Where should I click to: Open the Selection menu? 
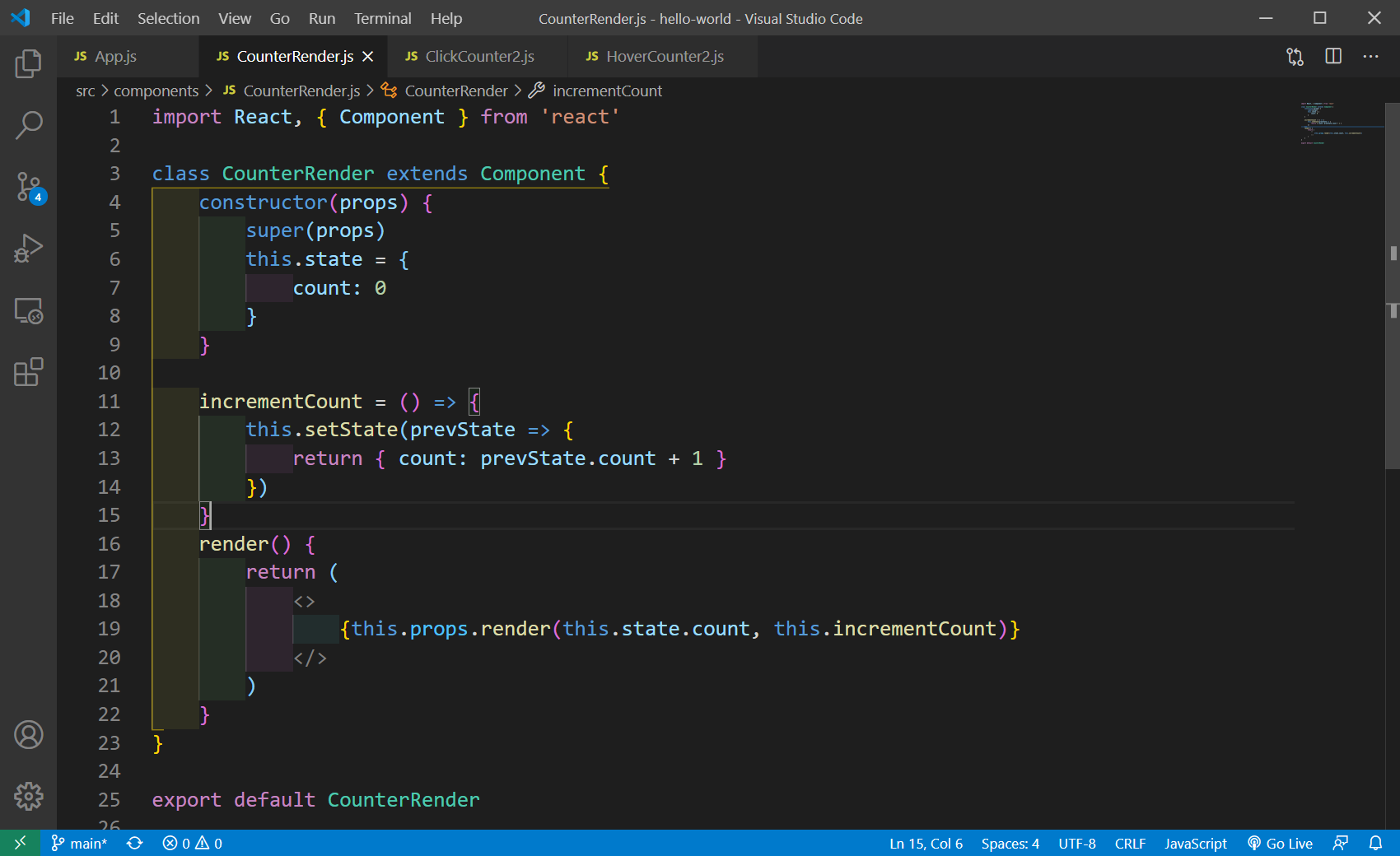pos(168,18)
